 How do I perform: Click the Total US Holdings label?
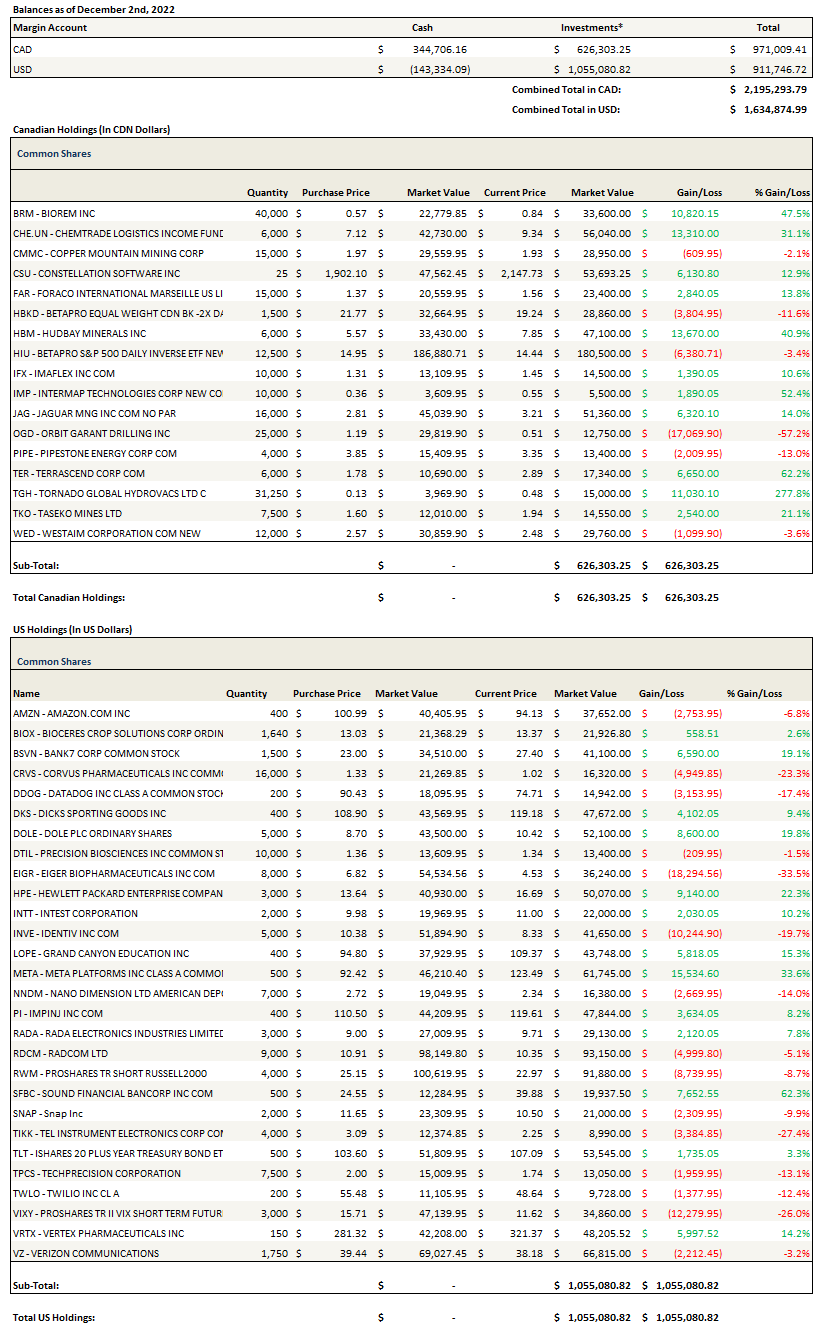54,1317
